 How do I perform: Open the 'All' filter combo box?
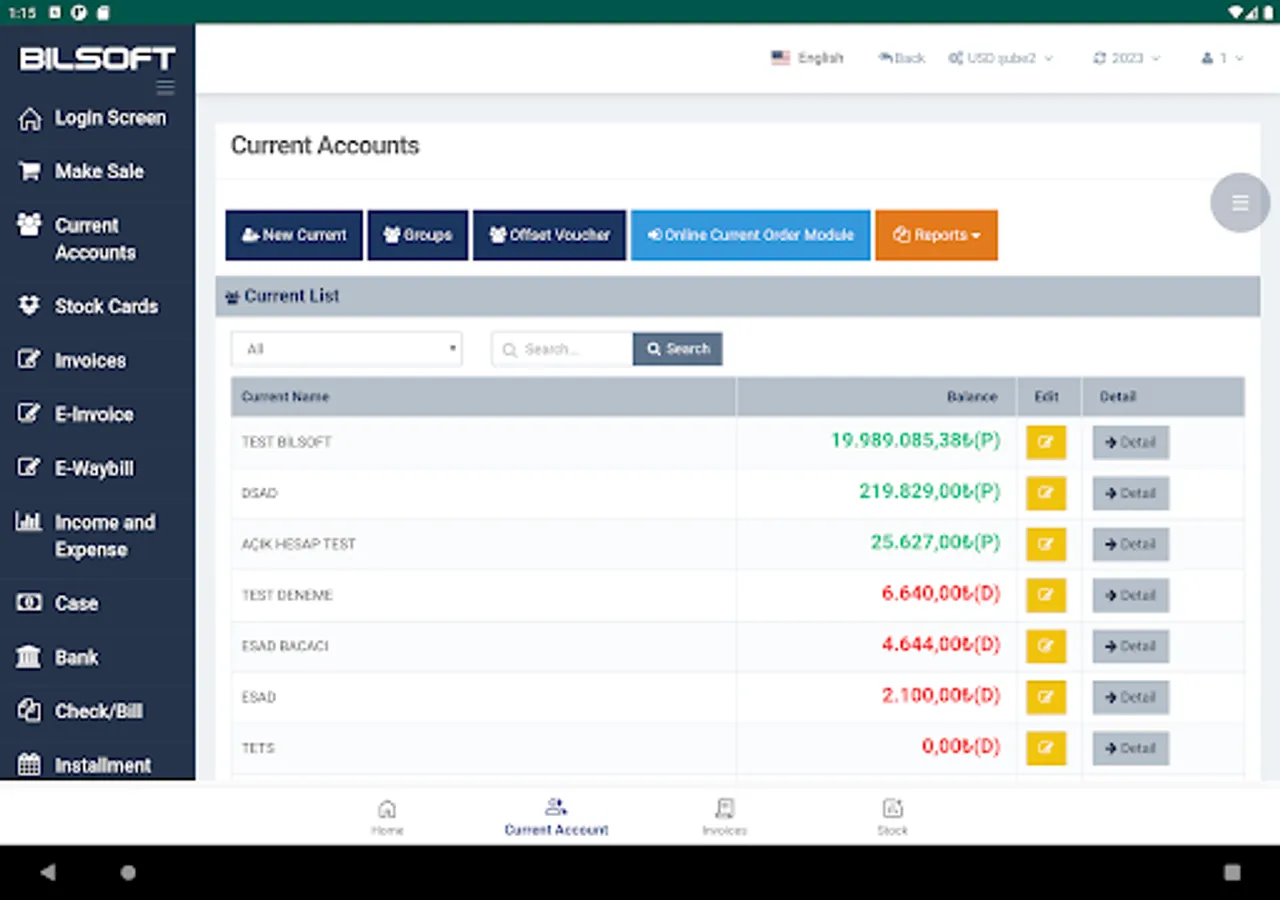[346, 348]
